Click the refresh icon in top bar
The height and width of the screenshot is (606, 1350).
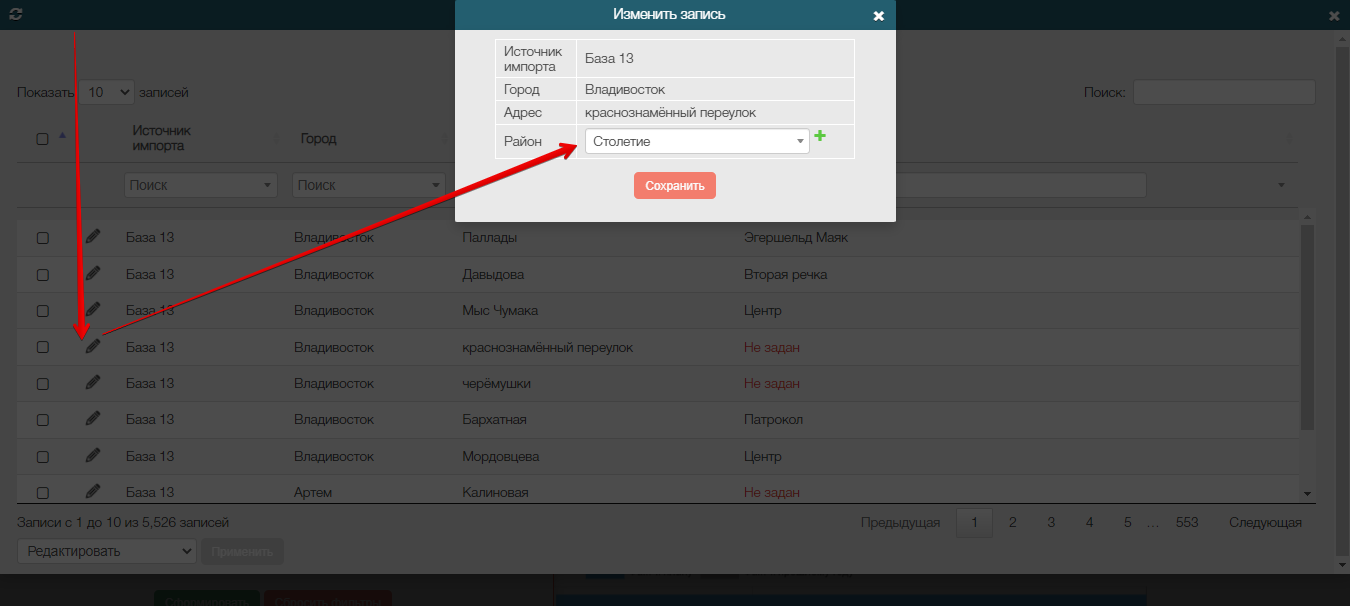tap(16, 15)
